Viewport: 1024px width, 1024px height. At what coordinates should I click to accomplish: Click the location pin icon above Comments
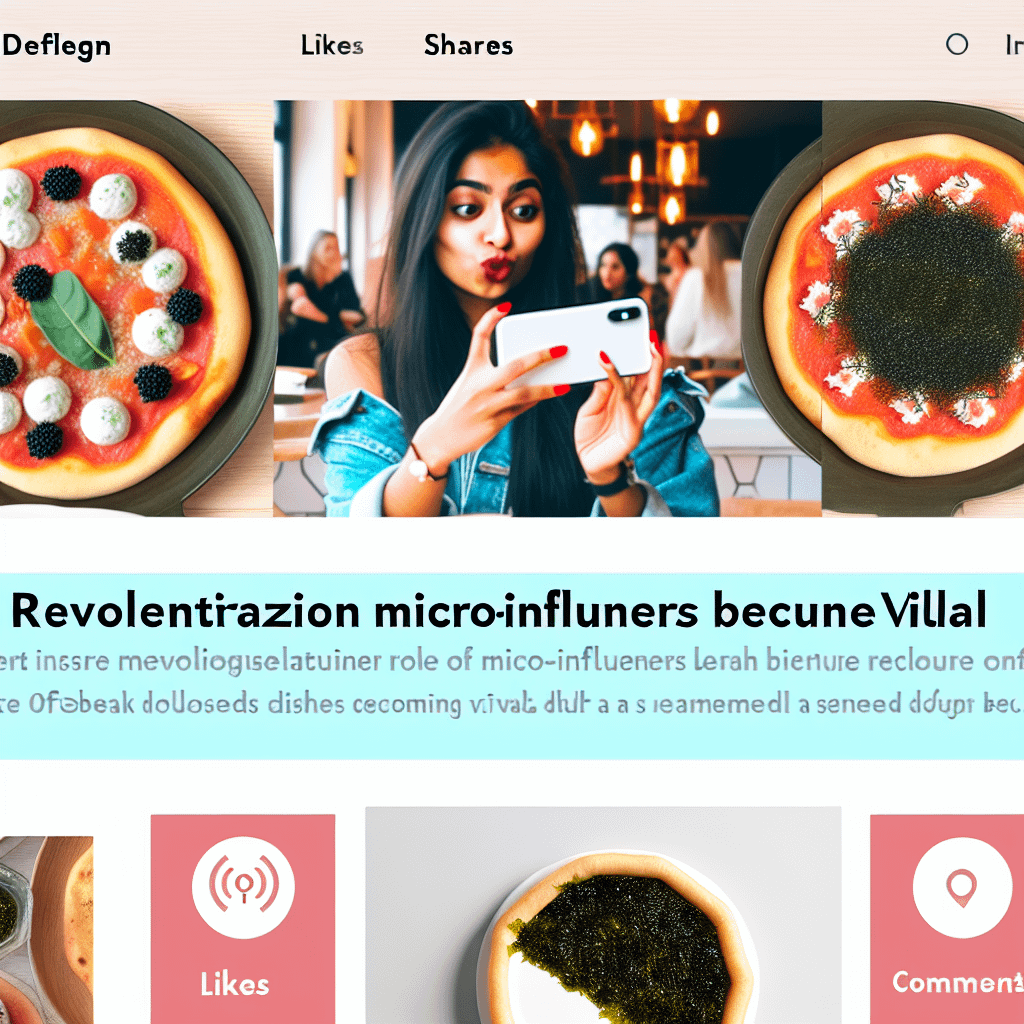(962, 888)
